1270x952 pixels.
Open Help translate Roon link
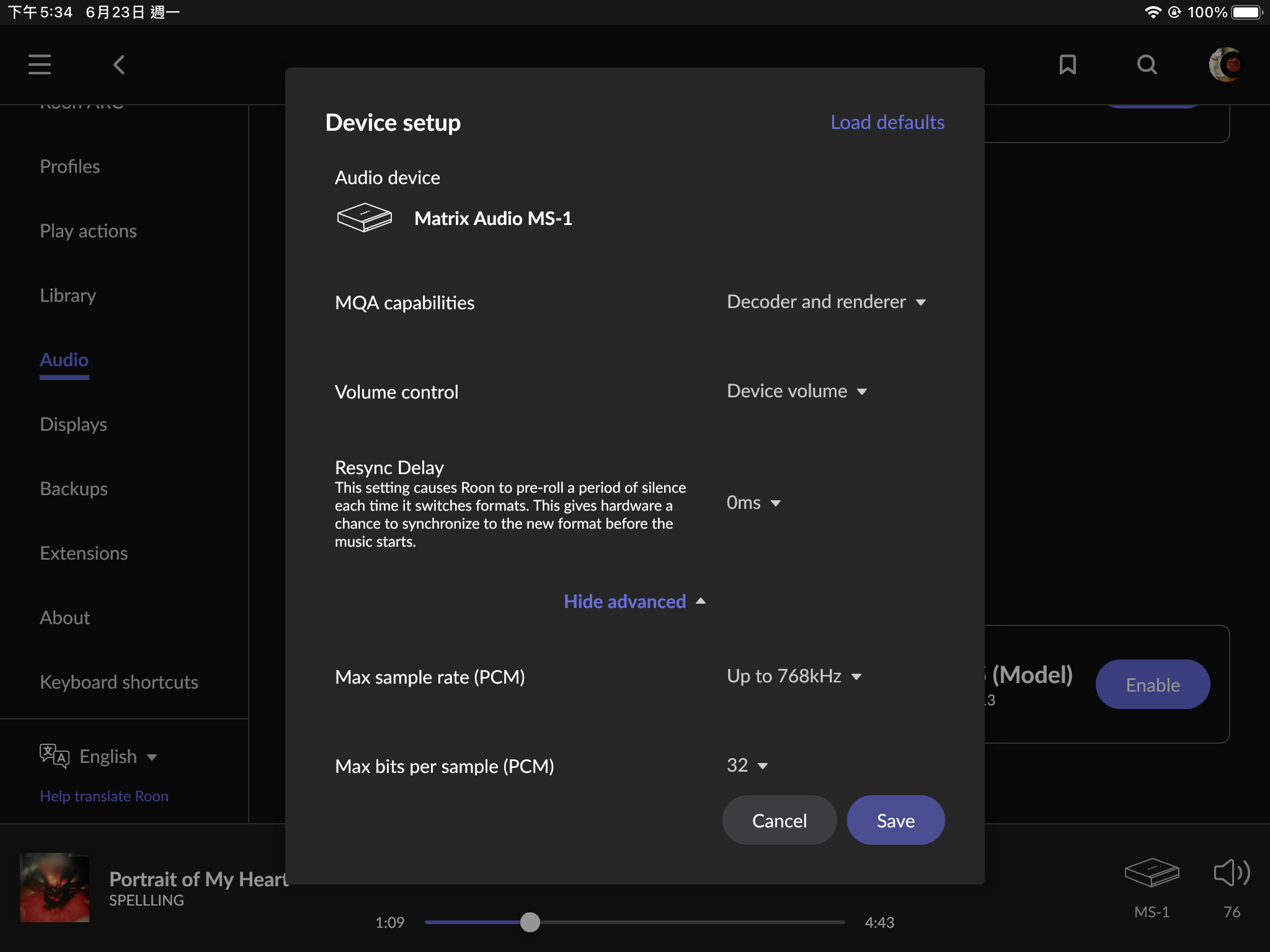(104, 796)
